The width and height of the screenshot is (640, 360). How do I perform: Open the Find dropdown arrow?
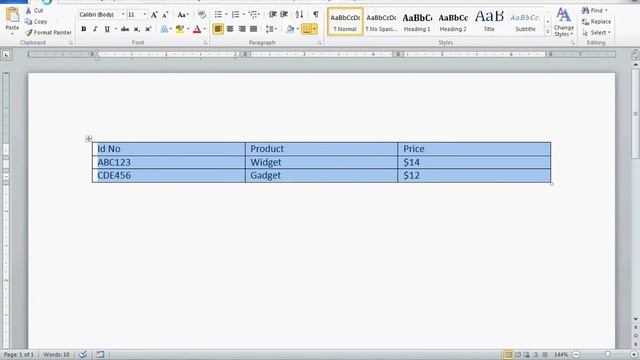[x=607, y=11]
